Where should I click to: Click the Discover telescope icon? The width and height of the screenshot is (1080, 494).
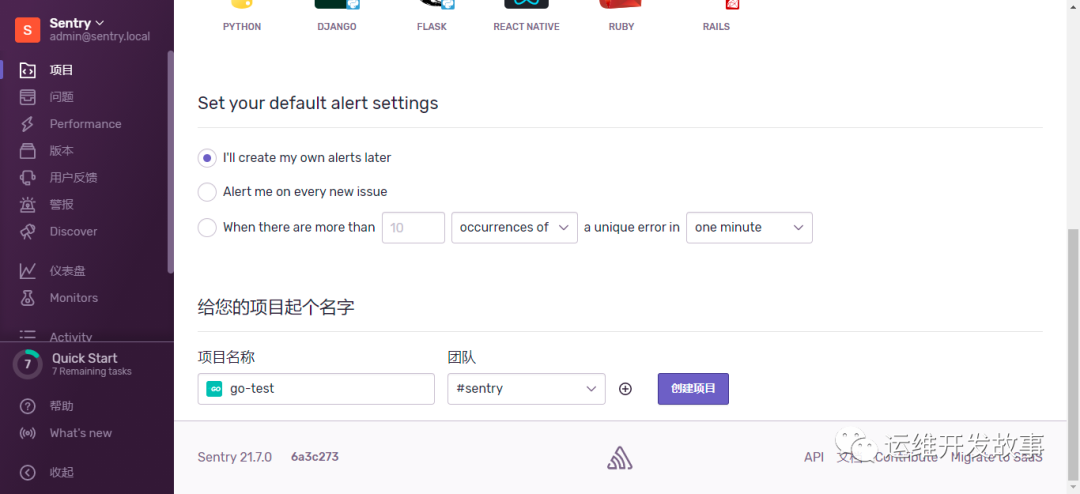28,231
